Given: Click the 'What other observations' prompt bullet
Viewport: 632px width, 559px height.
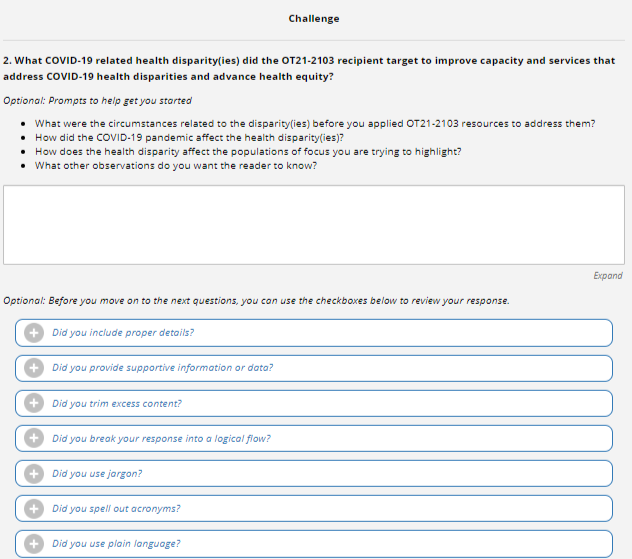Looking at the screenshot, I should click(175, 166).
